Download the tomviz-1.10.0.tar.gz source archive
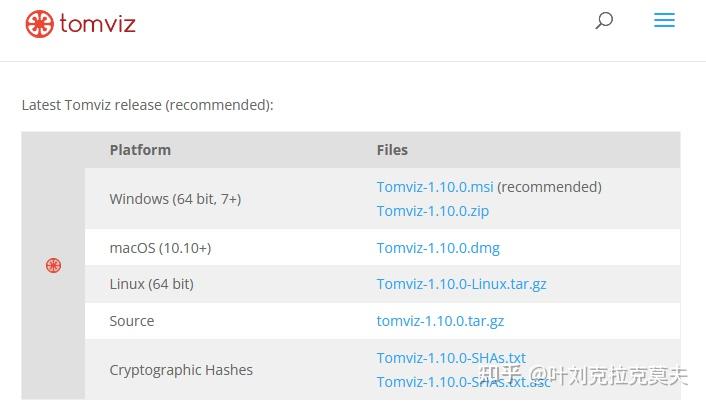 [x=440, y=321]
